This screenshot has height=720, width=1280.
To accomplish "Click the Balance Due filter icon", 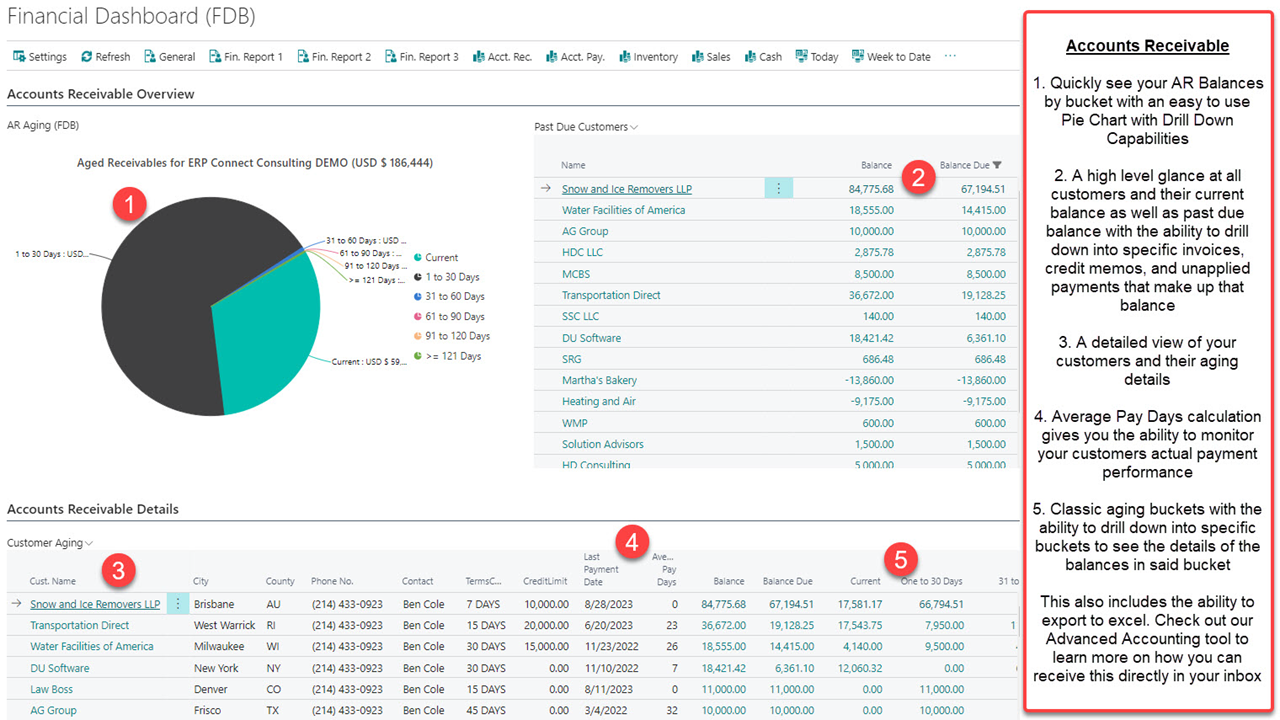I will 997,165.
